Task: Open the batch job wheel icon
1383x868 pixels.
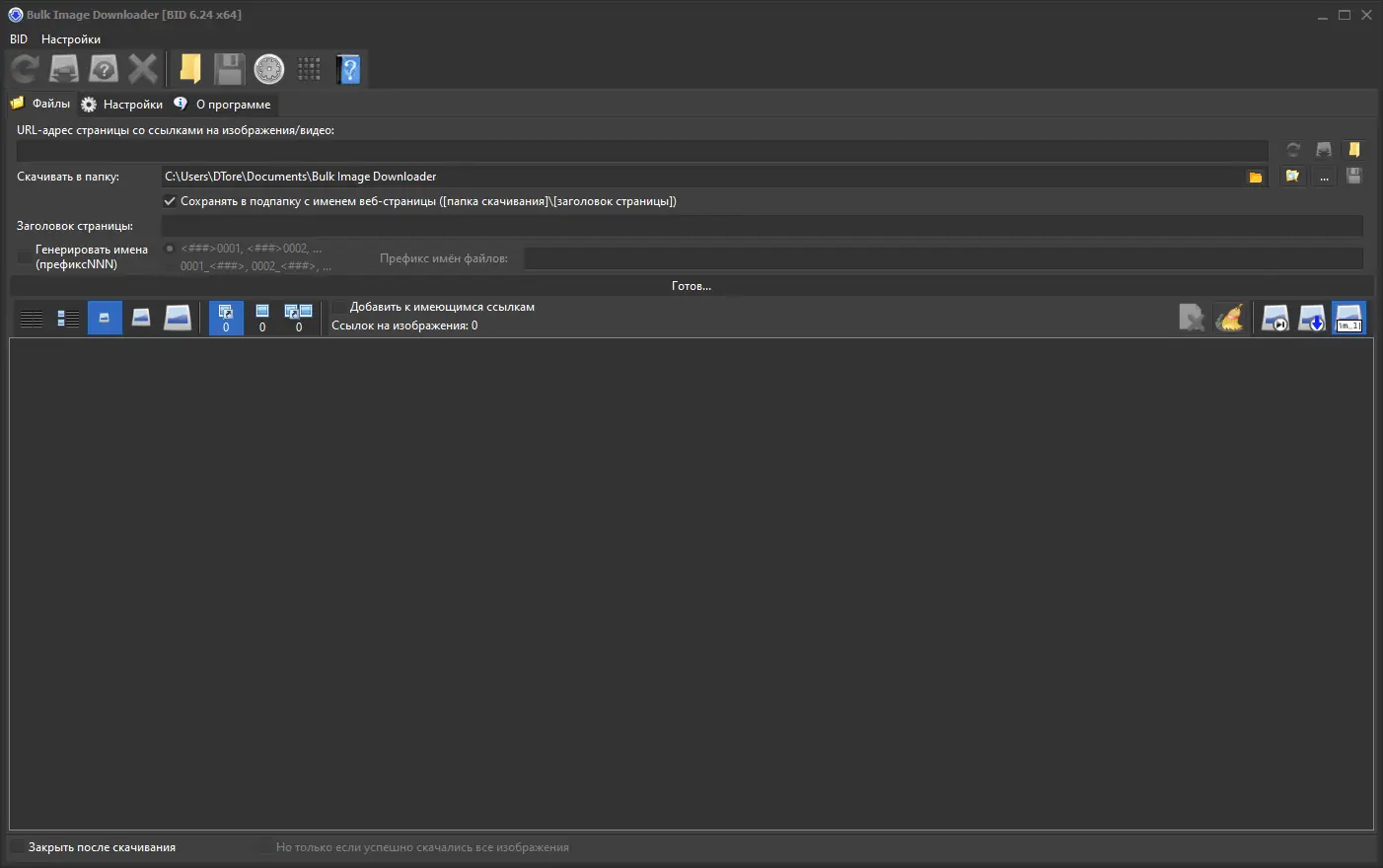Action: [267, 68]
